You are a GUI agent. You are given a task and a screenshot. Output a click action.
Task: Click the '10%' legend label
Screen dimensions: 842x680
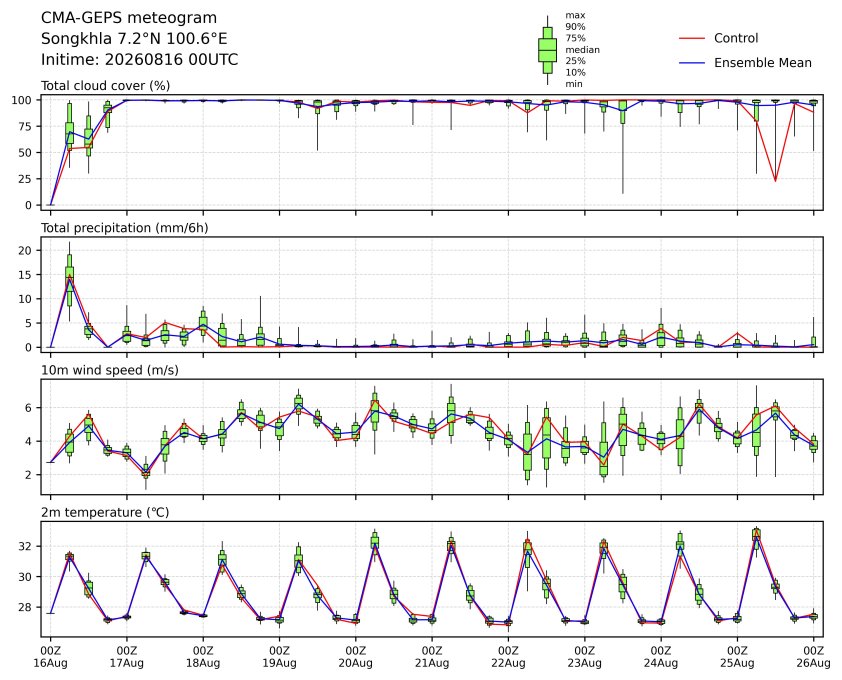coord(575,73)
